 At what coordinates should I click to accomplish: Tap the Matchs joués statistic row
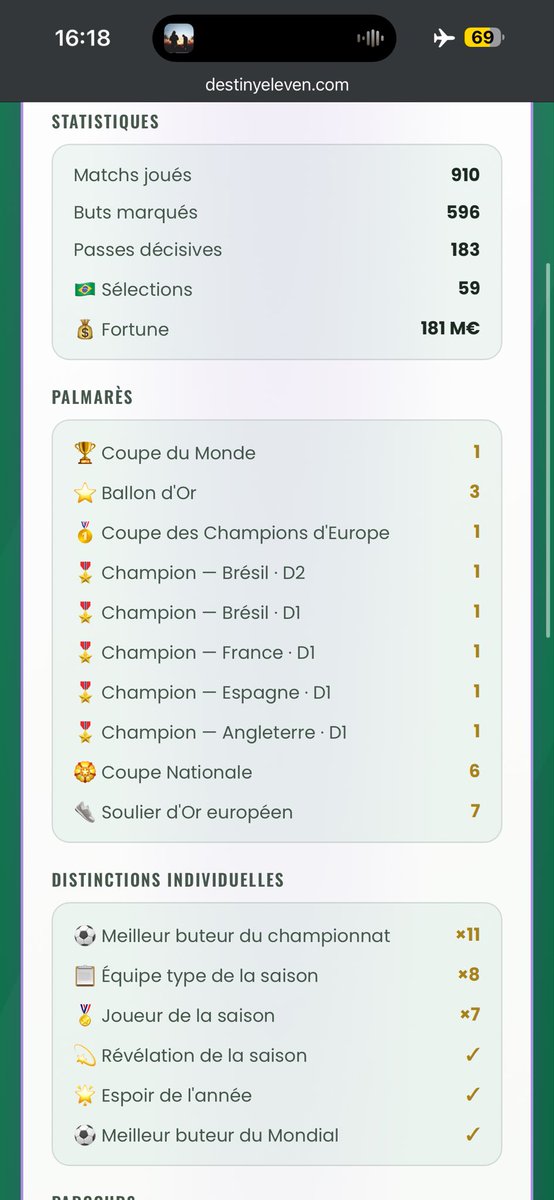[x=277, y=175]
